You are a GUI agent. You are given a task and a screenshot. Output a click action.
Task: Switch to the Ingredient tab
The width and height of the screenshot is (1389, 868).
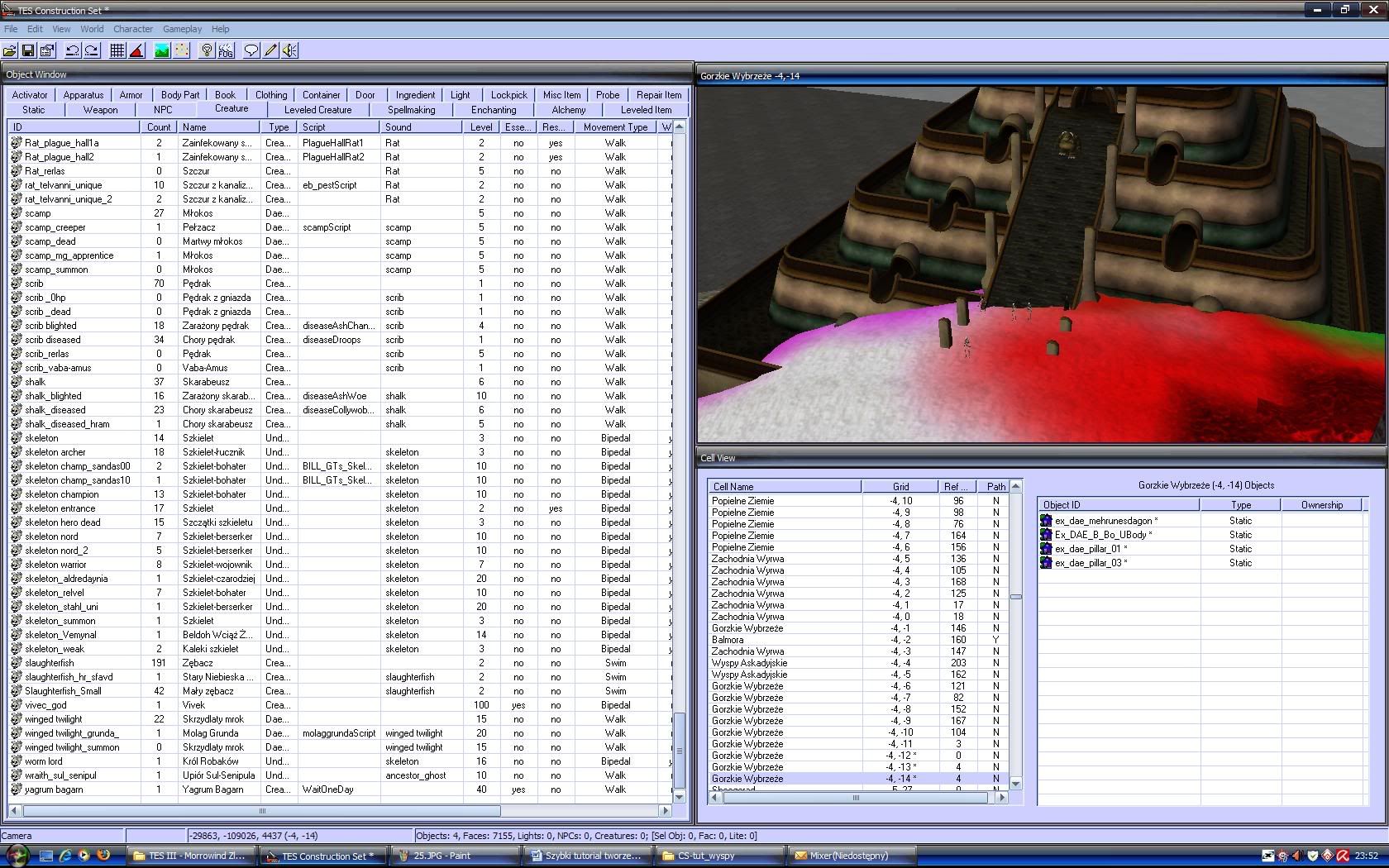click(x=415, y=95)
